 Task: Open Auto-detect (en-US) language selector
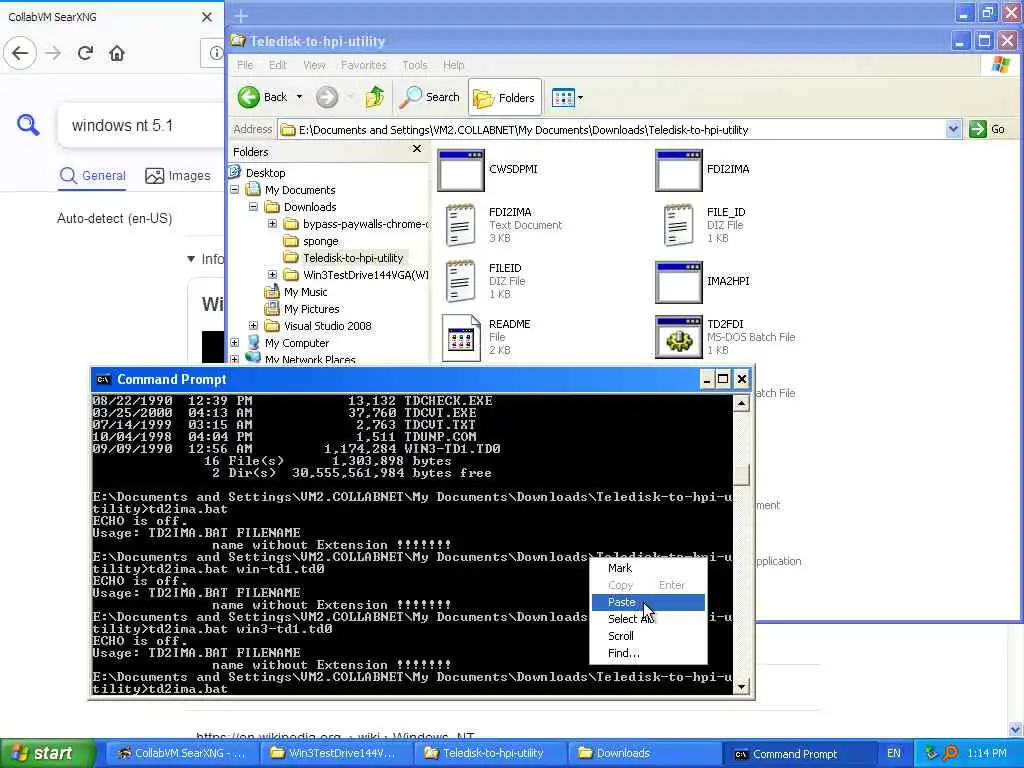point(114,218)
